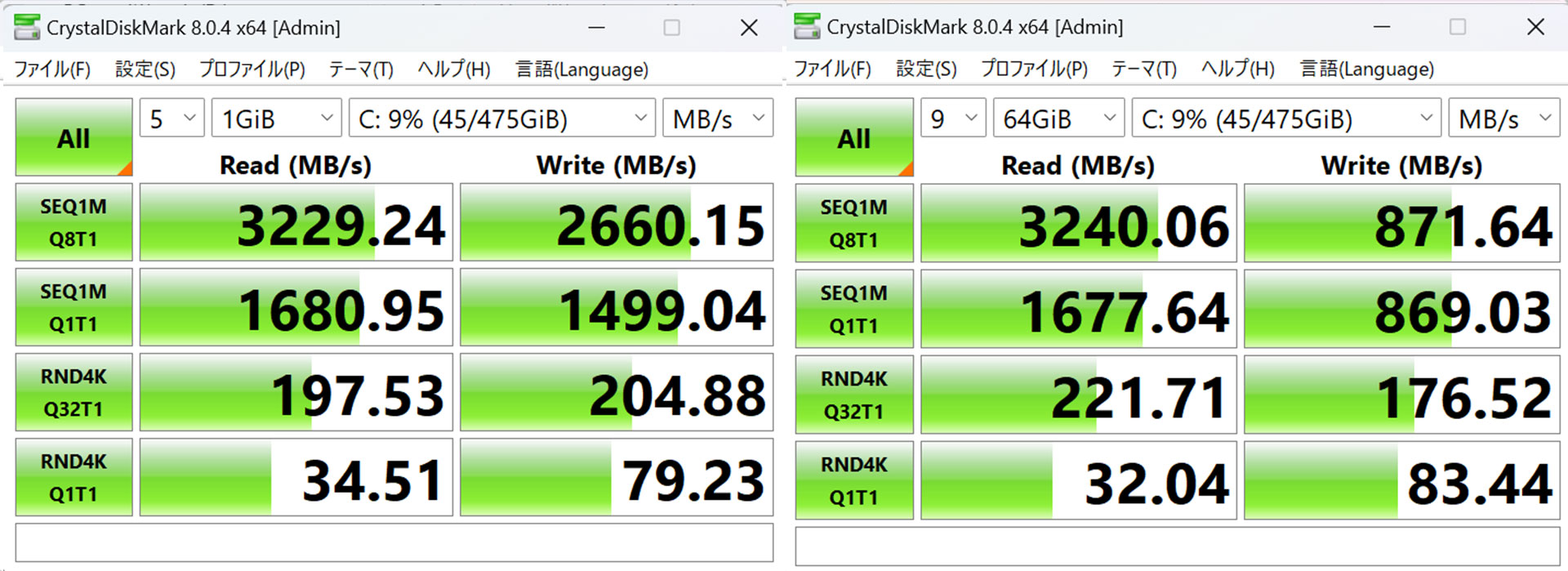Click the All button in right window
This screenshot has width=1568, height=571.
[x=854, y=137]
